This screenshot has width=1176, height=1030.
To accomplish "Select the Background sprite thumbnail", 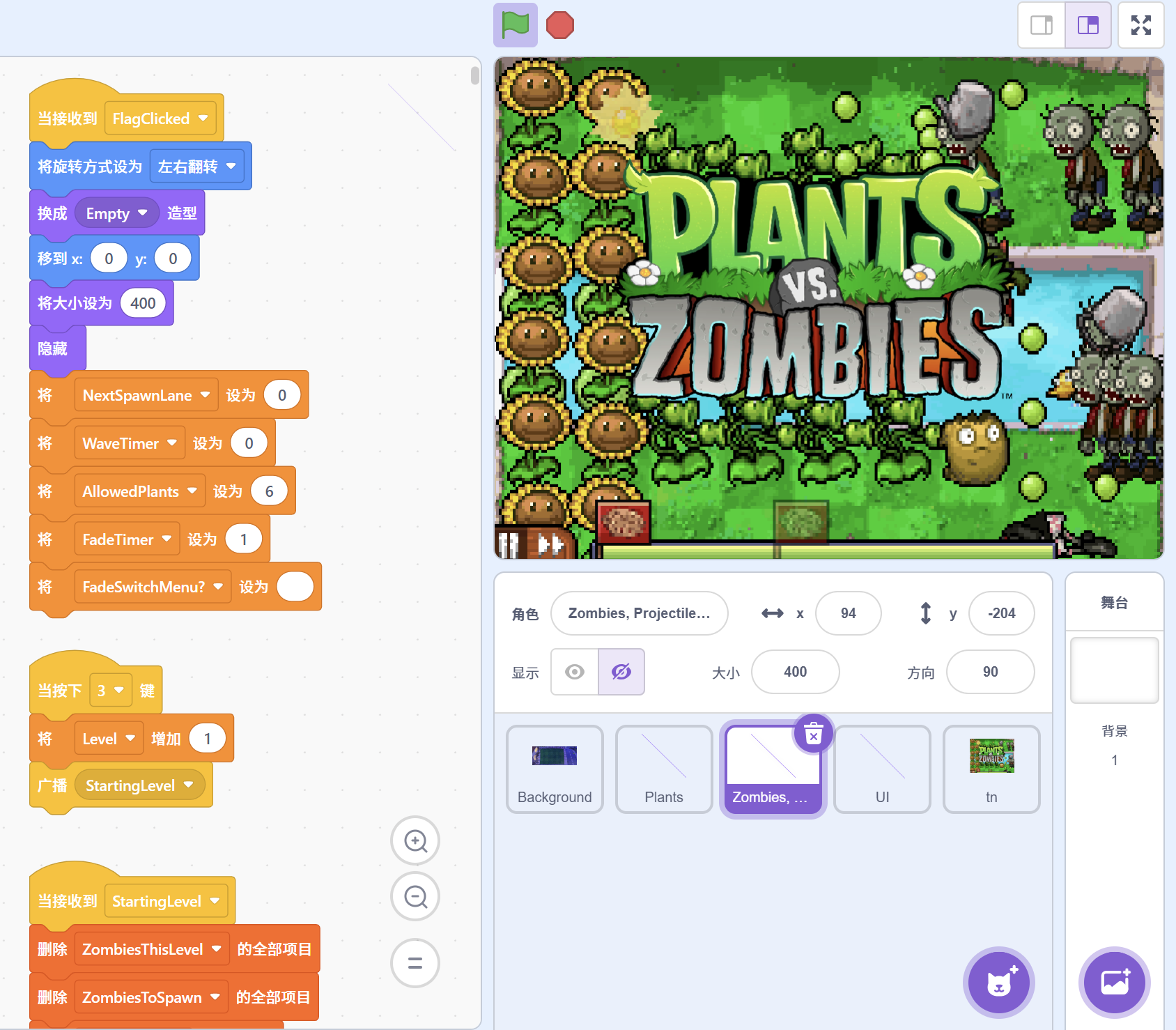I will coord(555,769).
